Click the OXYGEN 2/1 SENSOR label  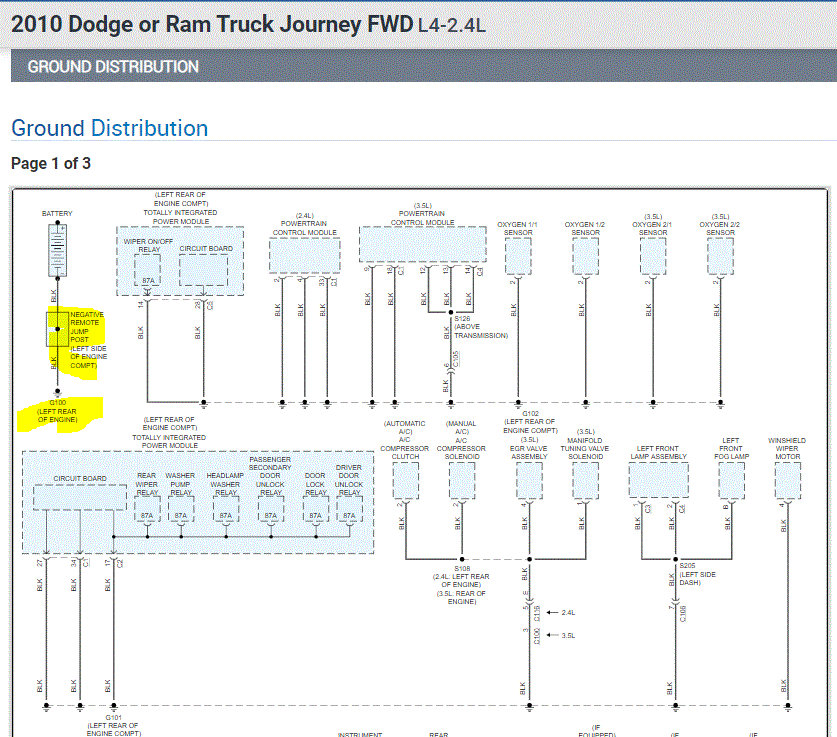pyautogui.click(x=652, y=225)
